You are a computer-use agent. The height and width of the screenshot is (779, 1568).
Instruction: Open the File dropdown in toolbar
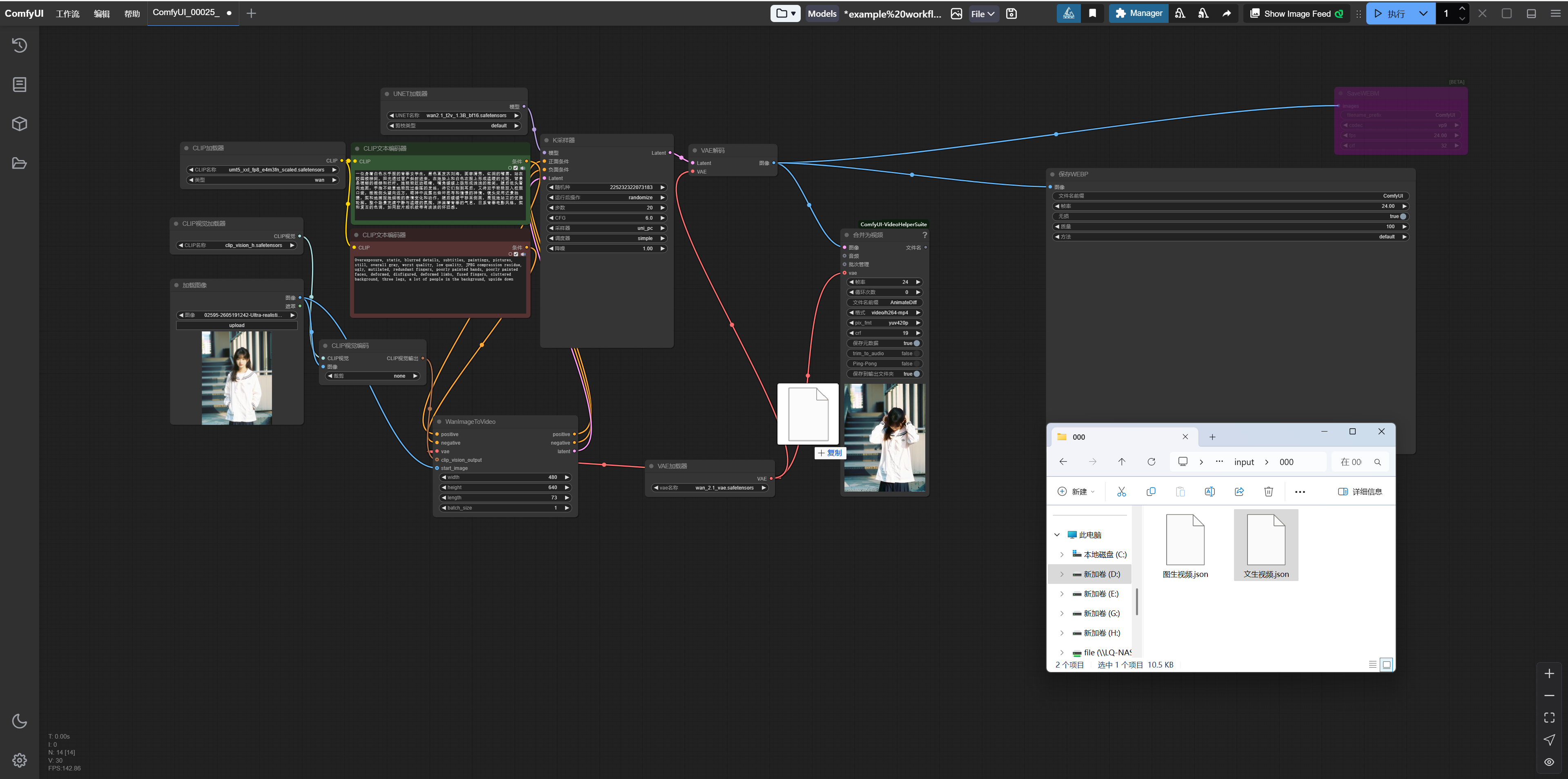click(982, 13)
